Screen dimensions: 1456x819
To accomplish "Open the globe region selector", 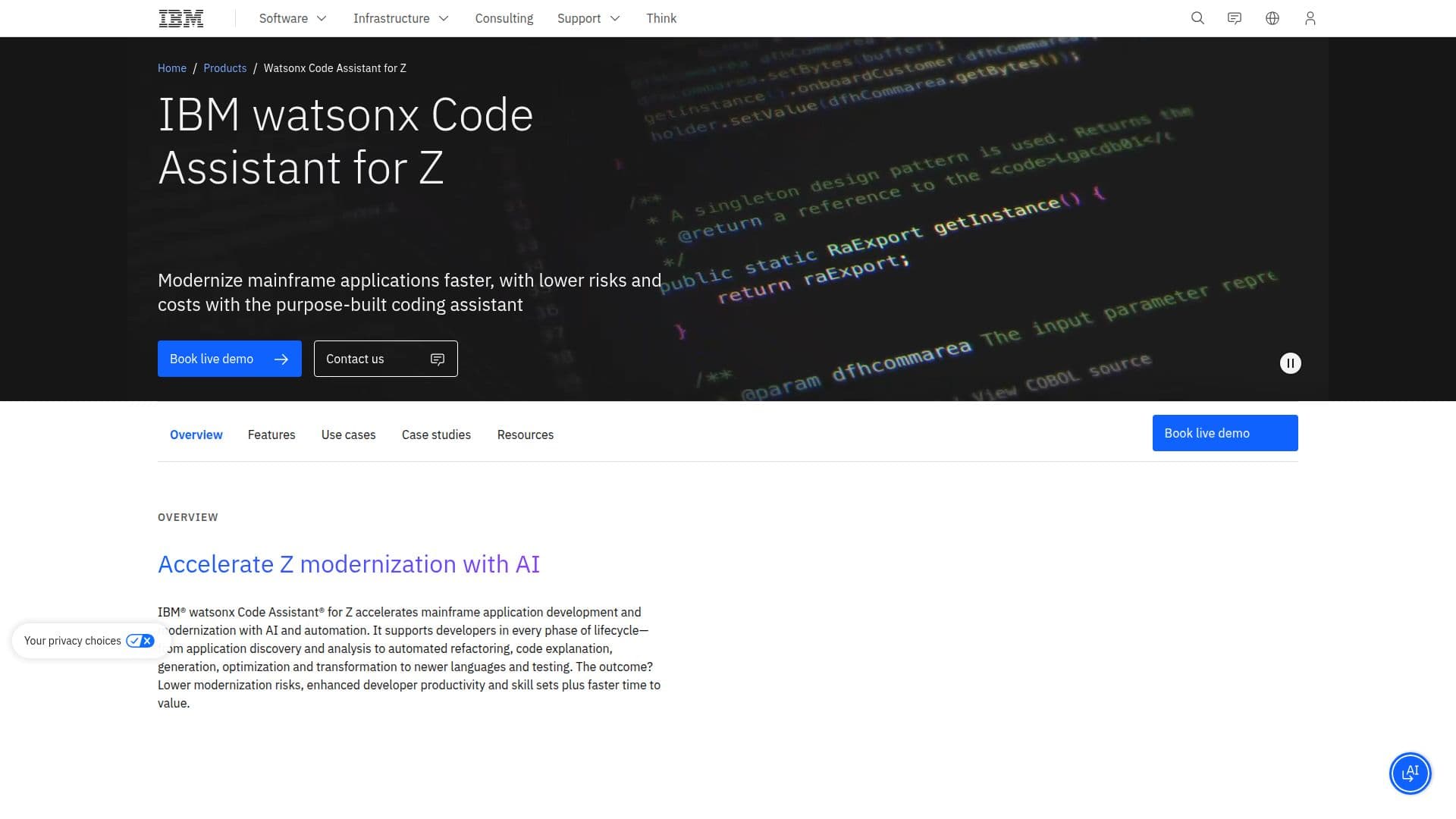I will pos(1272,18).
